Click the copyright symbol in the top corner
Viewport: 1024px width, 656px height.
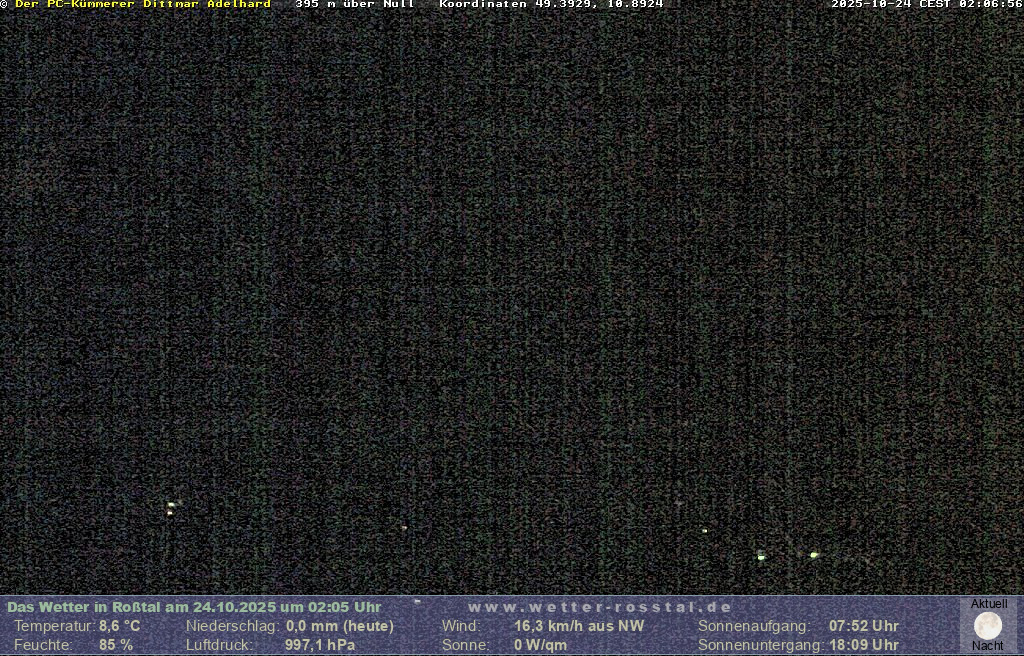tap(4, 5)
